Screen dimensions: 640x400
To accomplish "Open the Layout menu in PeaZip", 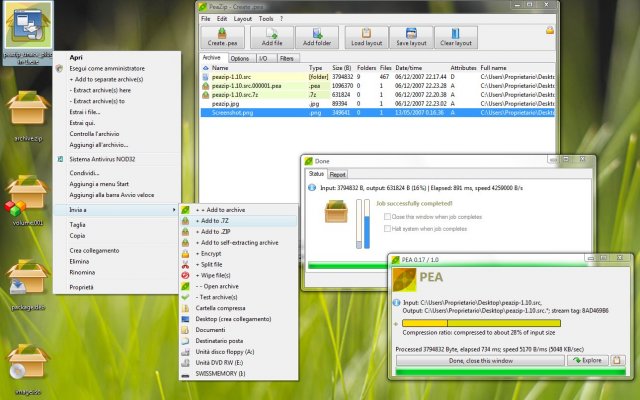I will click(x=243, y=19).
